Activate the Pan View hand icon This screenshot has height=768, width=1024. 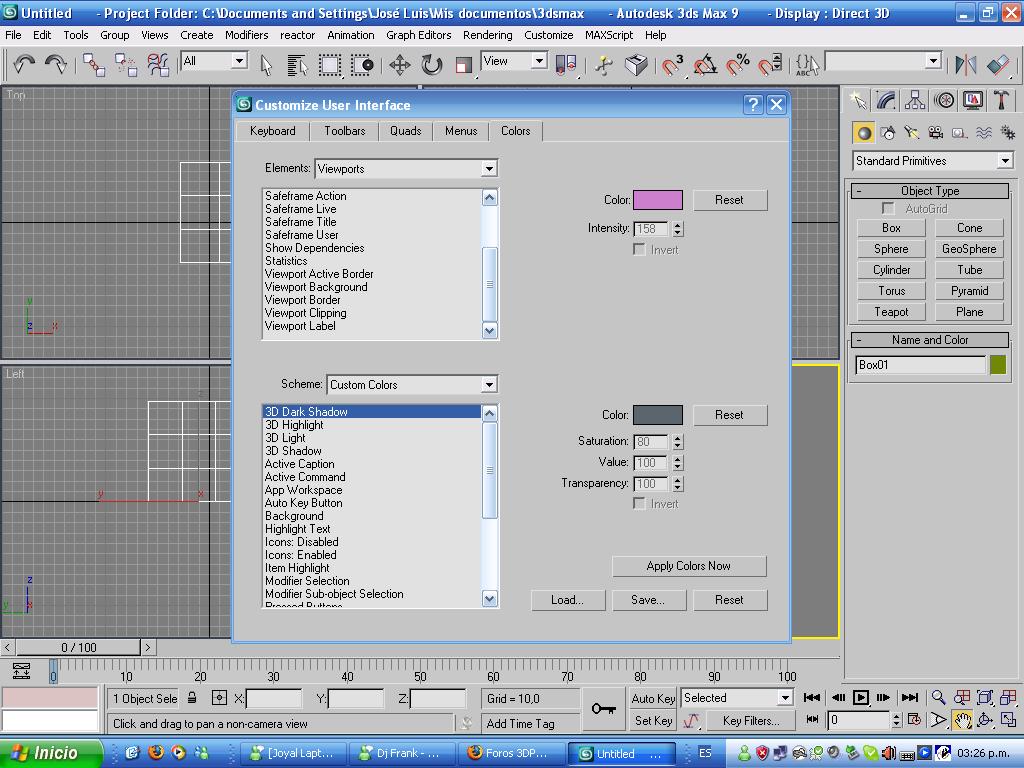[x=963, y=720]
